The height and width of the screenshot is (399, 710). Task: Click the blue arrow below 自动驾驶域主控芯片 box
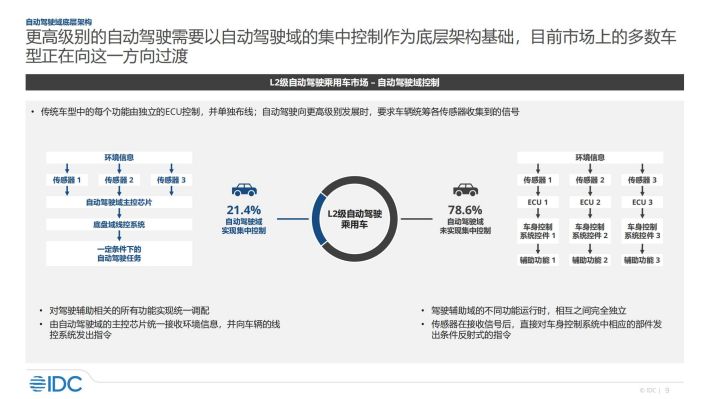119,213
